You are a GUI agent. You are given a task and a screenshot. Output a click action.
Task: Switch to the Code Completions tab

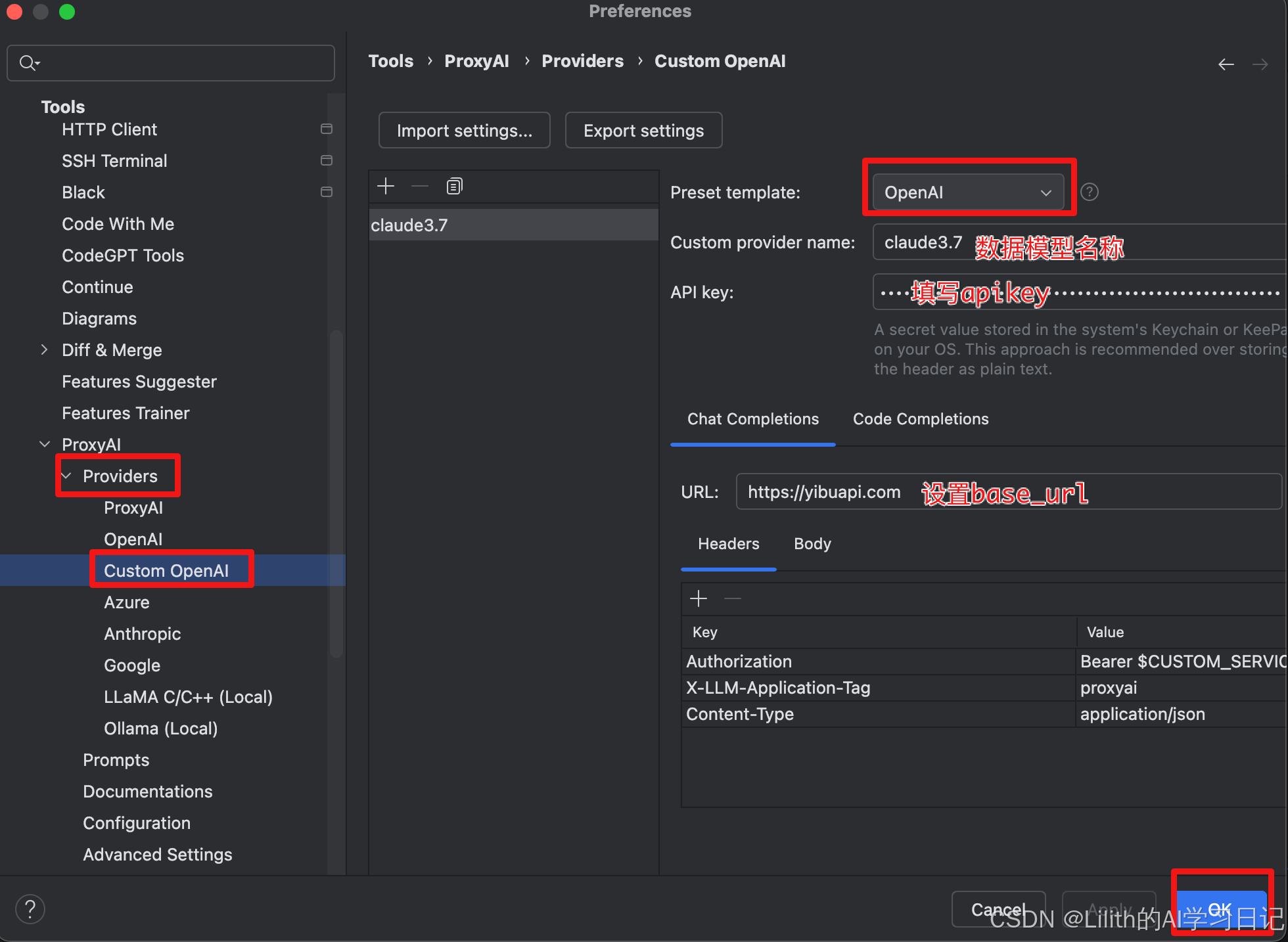pos(920,419)
